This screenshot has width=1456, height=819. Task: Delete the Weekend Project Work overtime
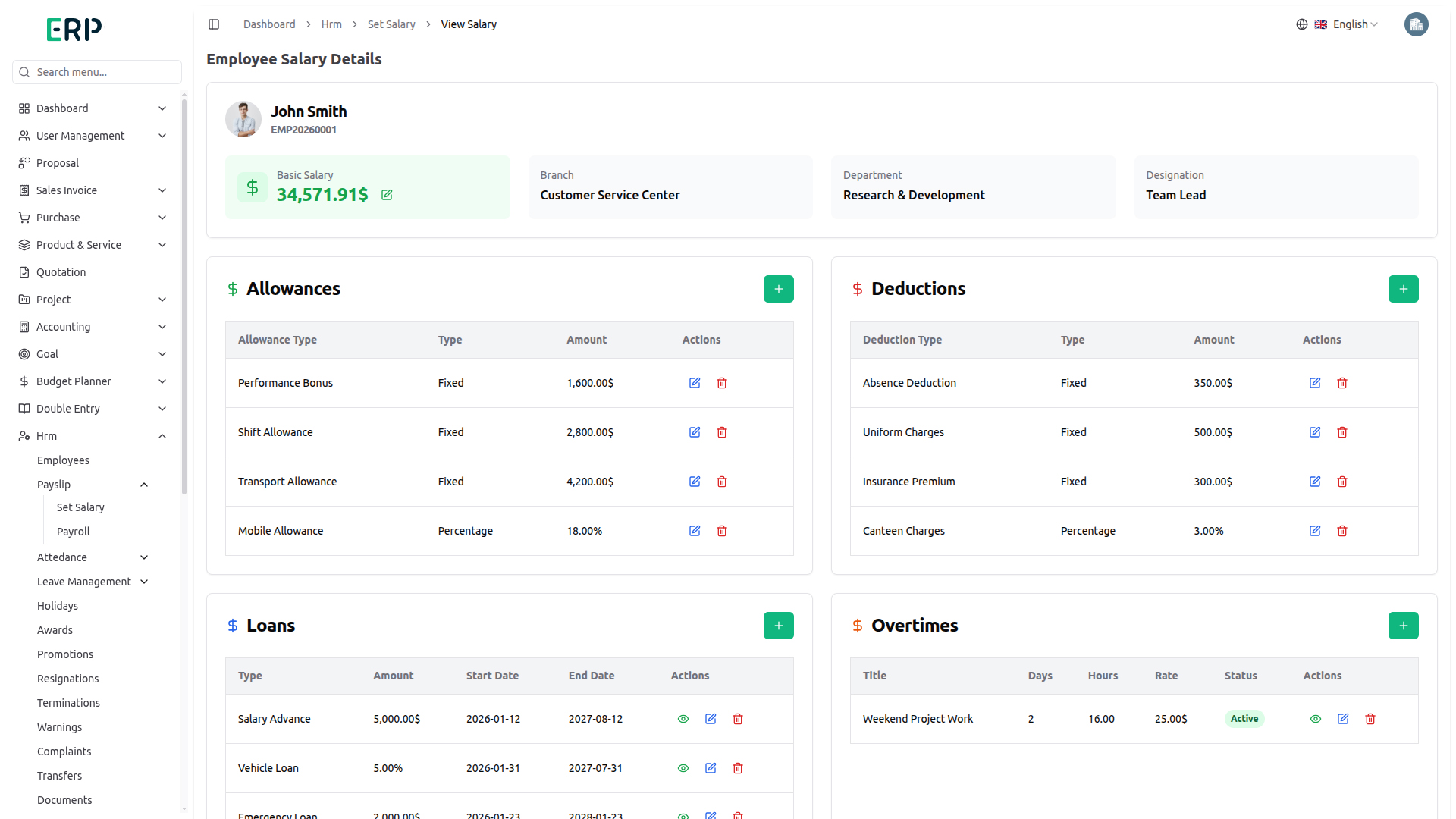tap(1370, 719)
